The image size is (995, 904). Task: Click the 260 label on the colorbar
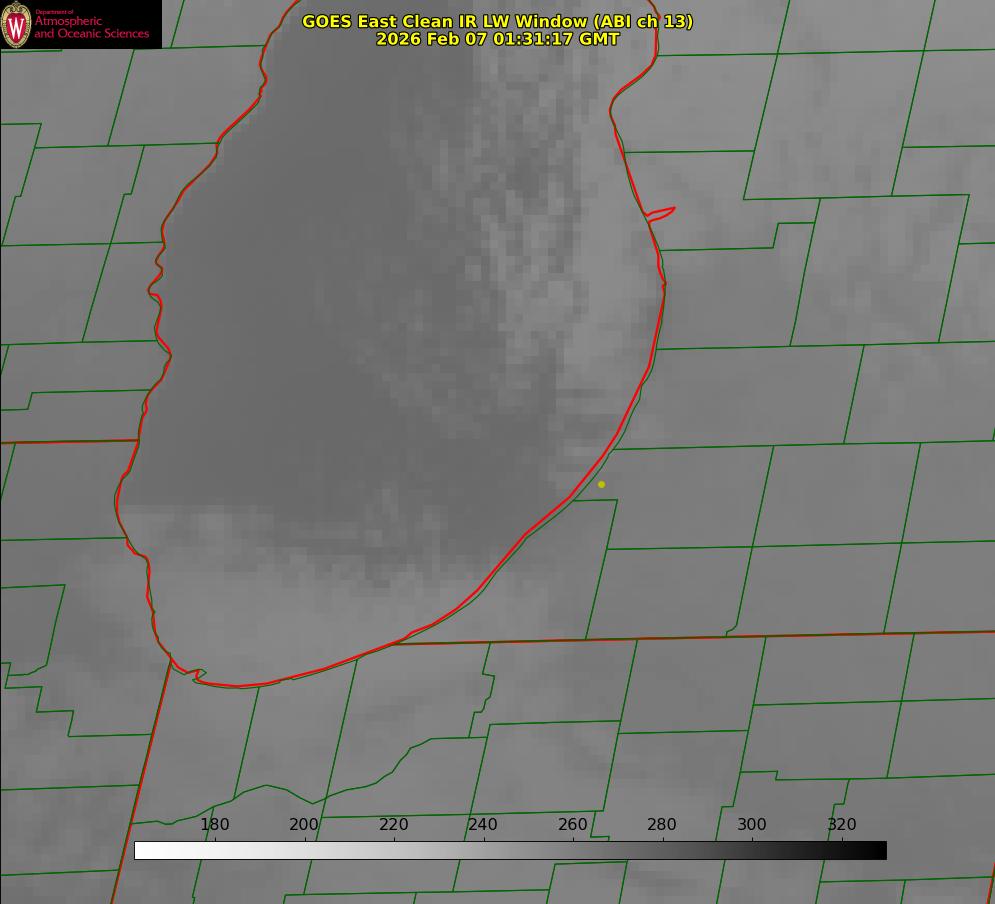coord(573,824)
